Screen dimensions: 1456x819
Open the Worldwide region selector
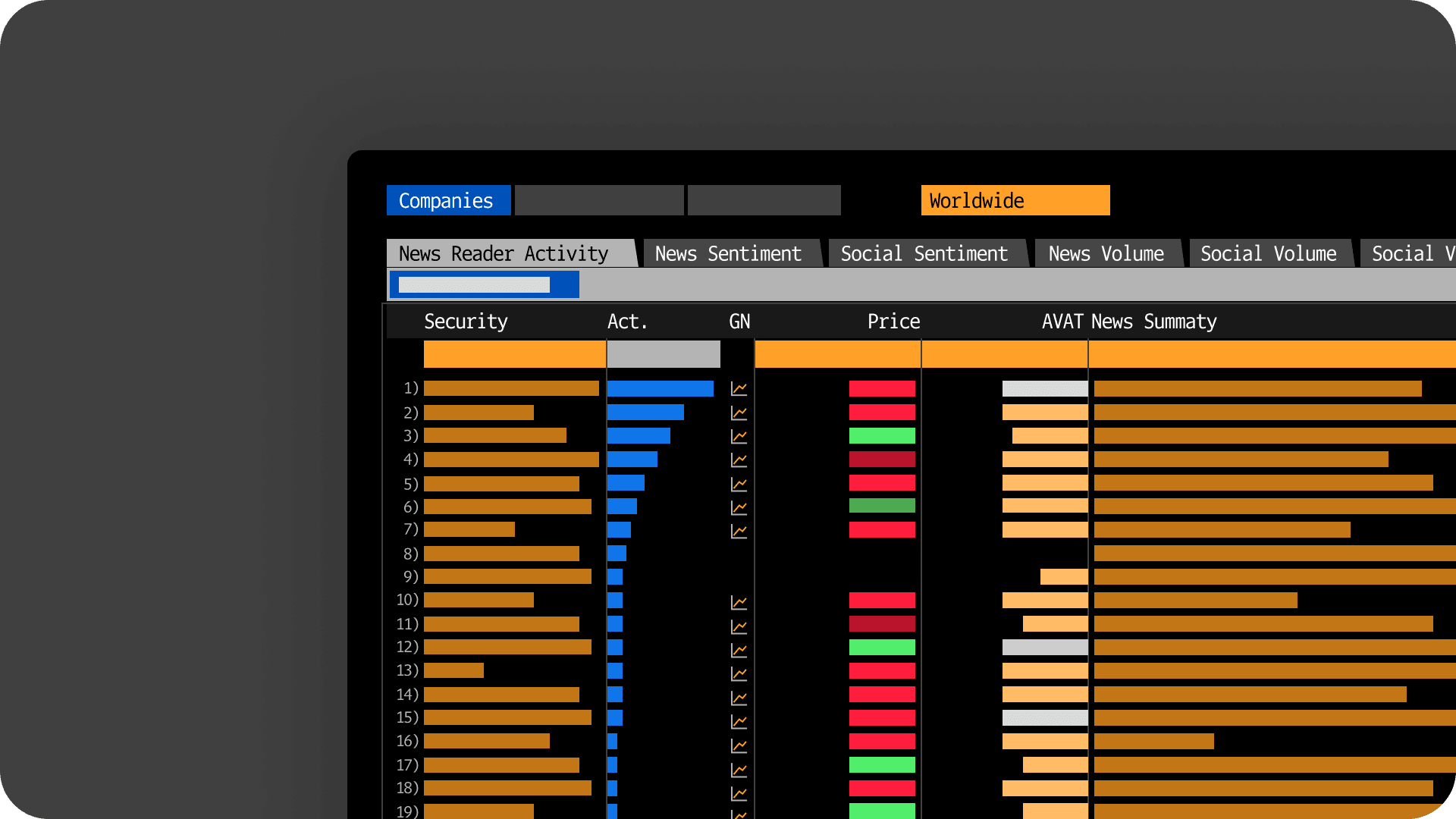(1015, 200)
